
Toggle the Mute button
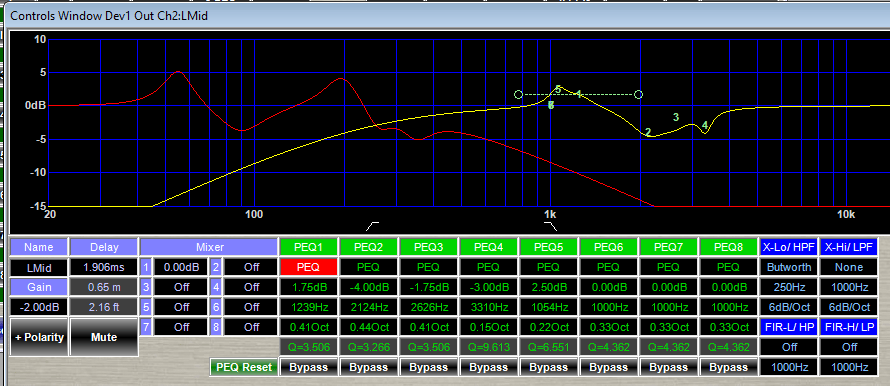(104, 337)
